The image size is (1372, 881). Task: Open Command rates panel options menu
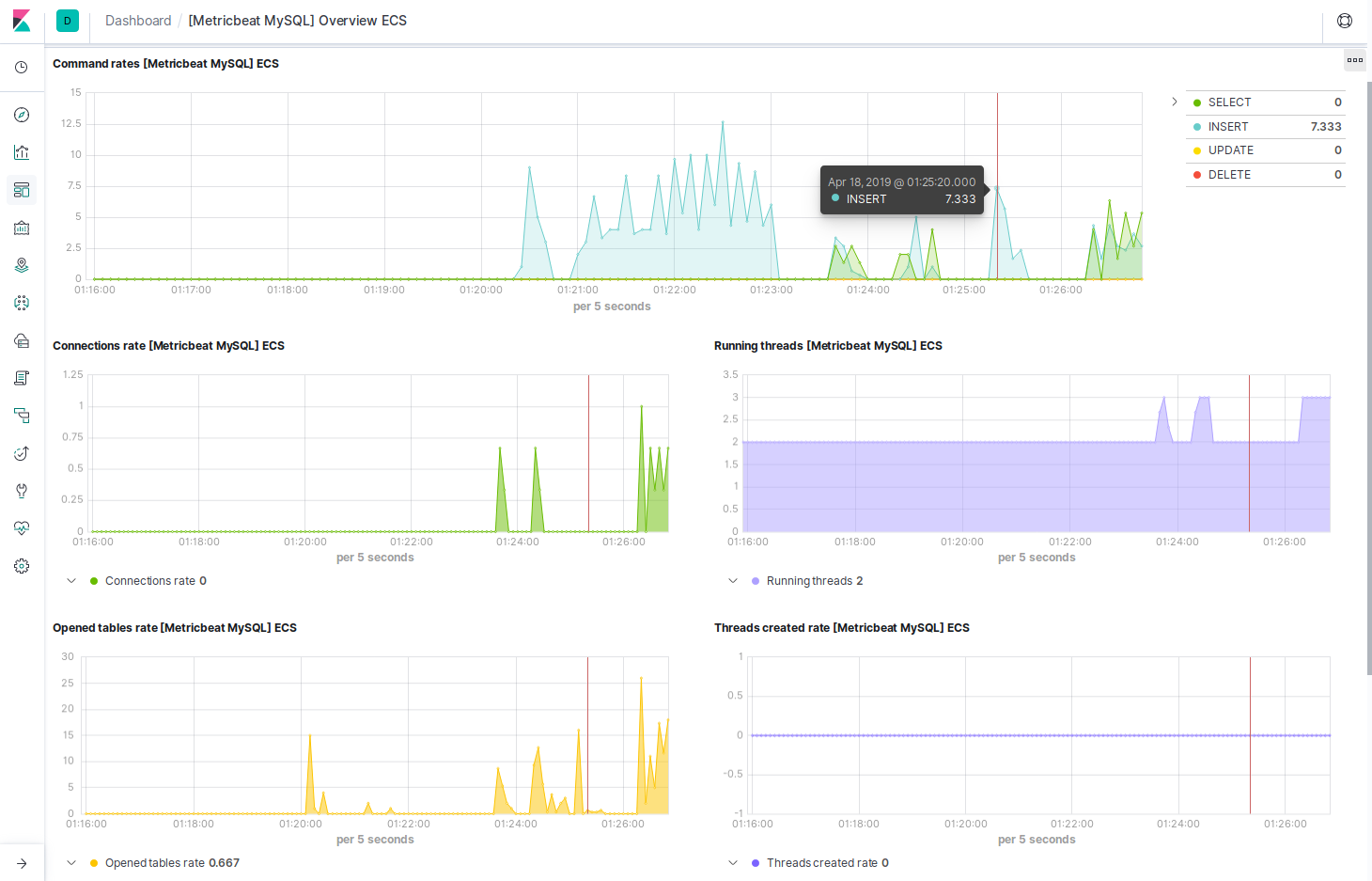click(1354, 60)
